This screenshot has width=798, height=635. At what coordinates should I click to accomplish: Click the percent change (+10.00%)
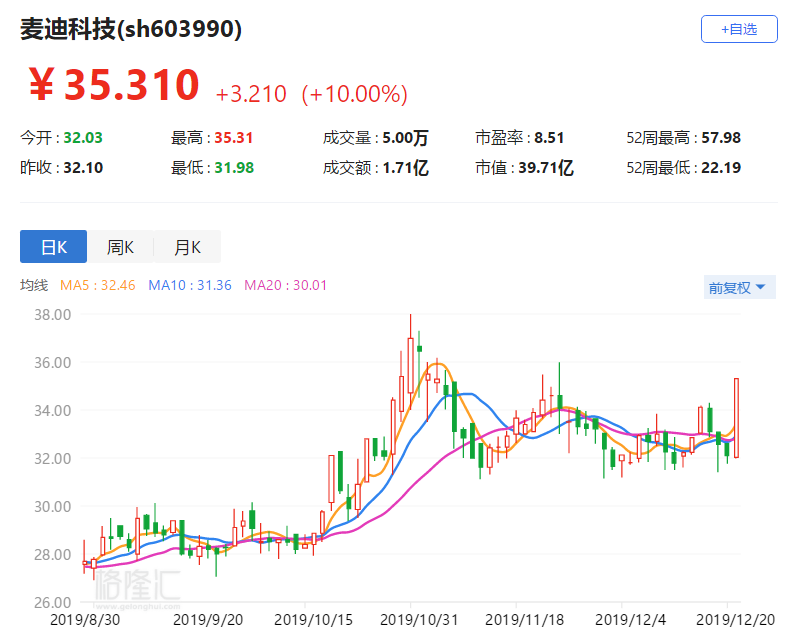click(x=355, y=94)
